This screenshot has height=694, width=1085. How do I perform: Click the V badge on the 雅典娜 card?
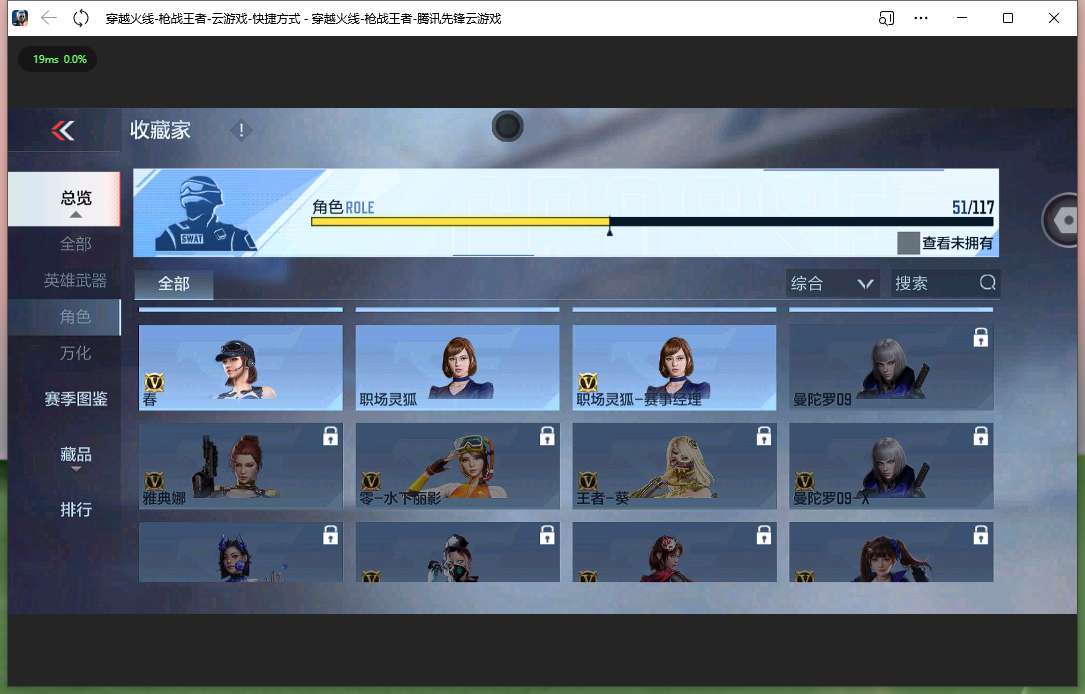[x=154, y=481]
